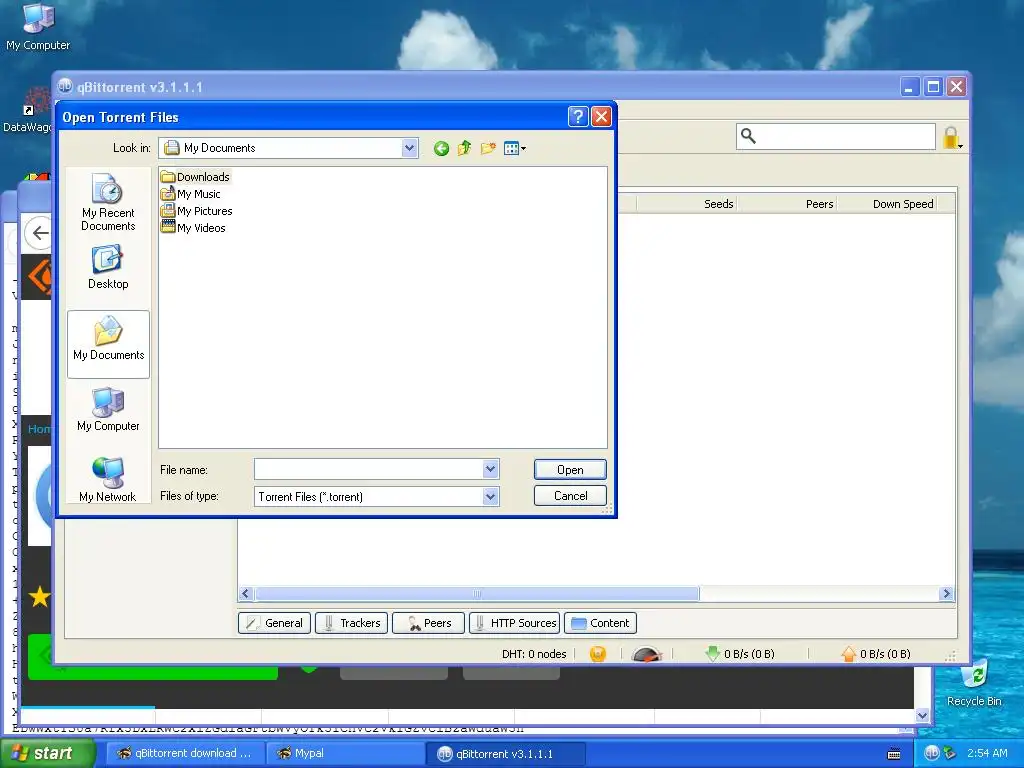Image resolution: width=1024 pixels, height=768 pixels.
Task: Click the connection status icon
Action: click(x=598, y=654)
